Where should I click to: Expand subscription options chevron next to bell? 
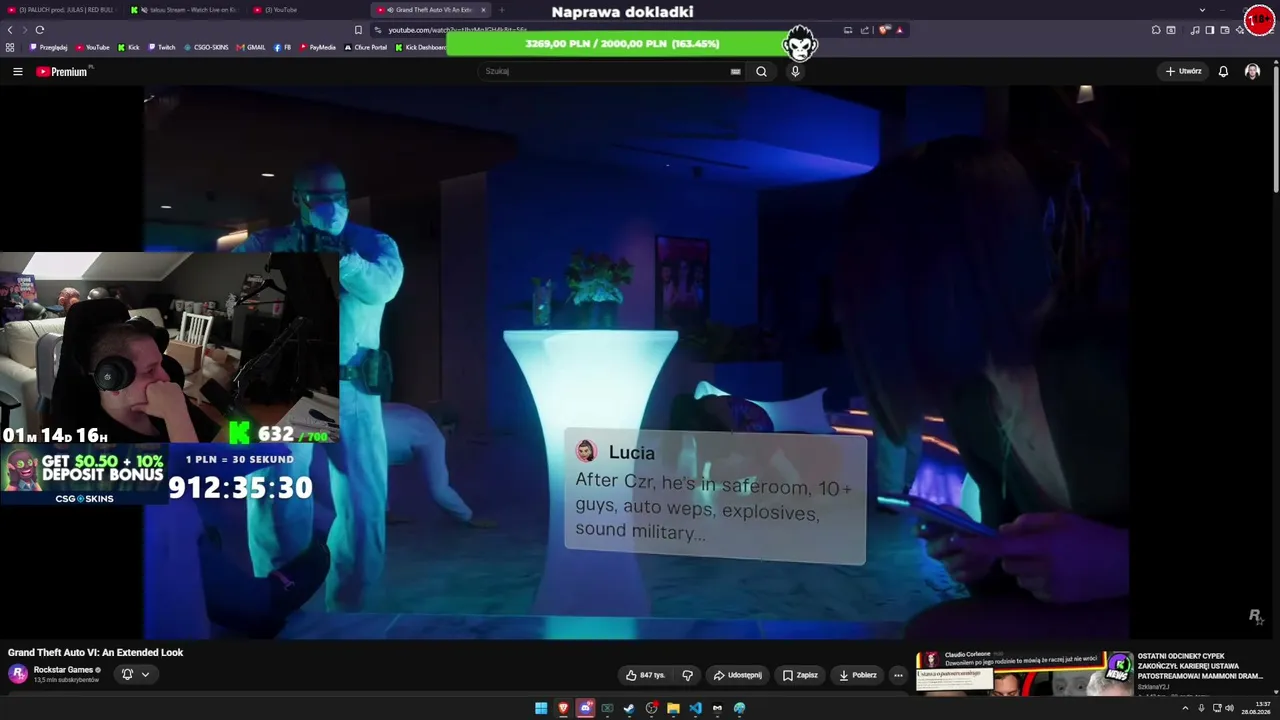(x=145, y=674)
